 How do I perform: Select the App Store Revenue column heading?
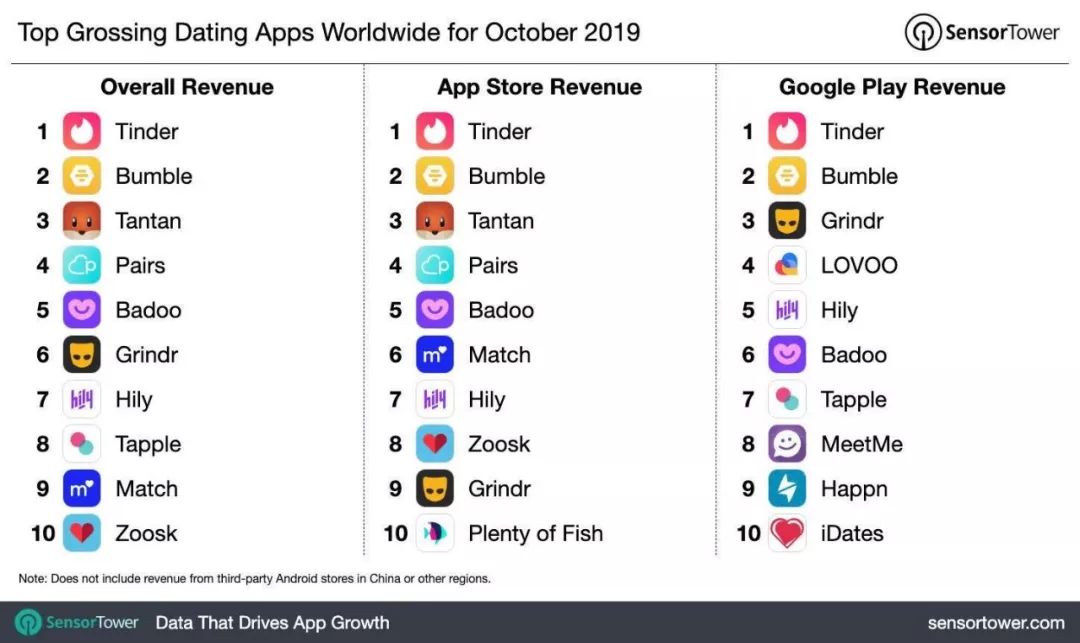539,87
